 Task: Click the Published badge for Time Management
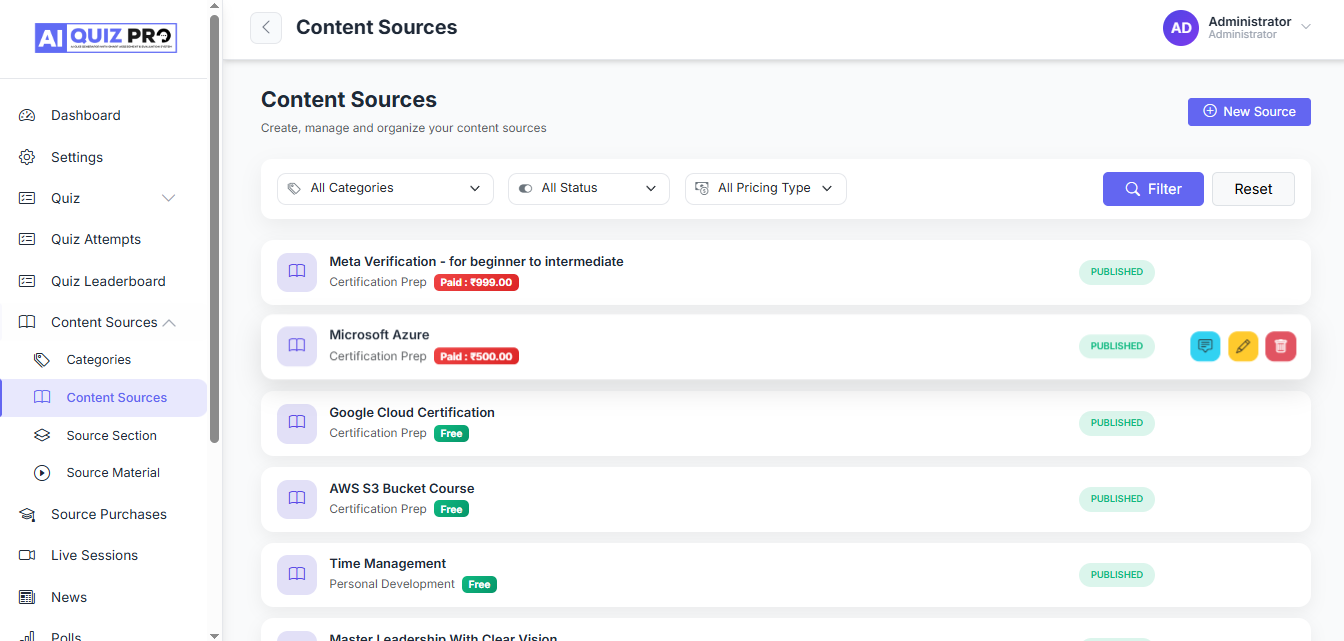[1117, 575]
